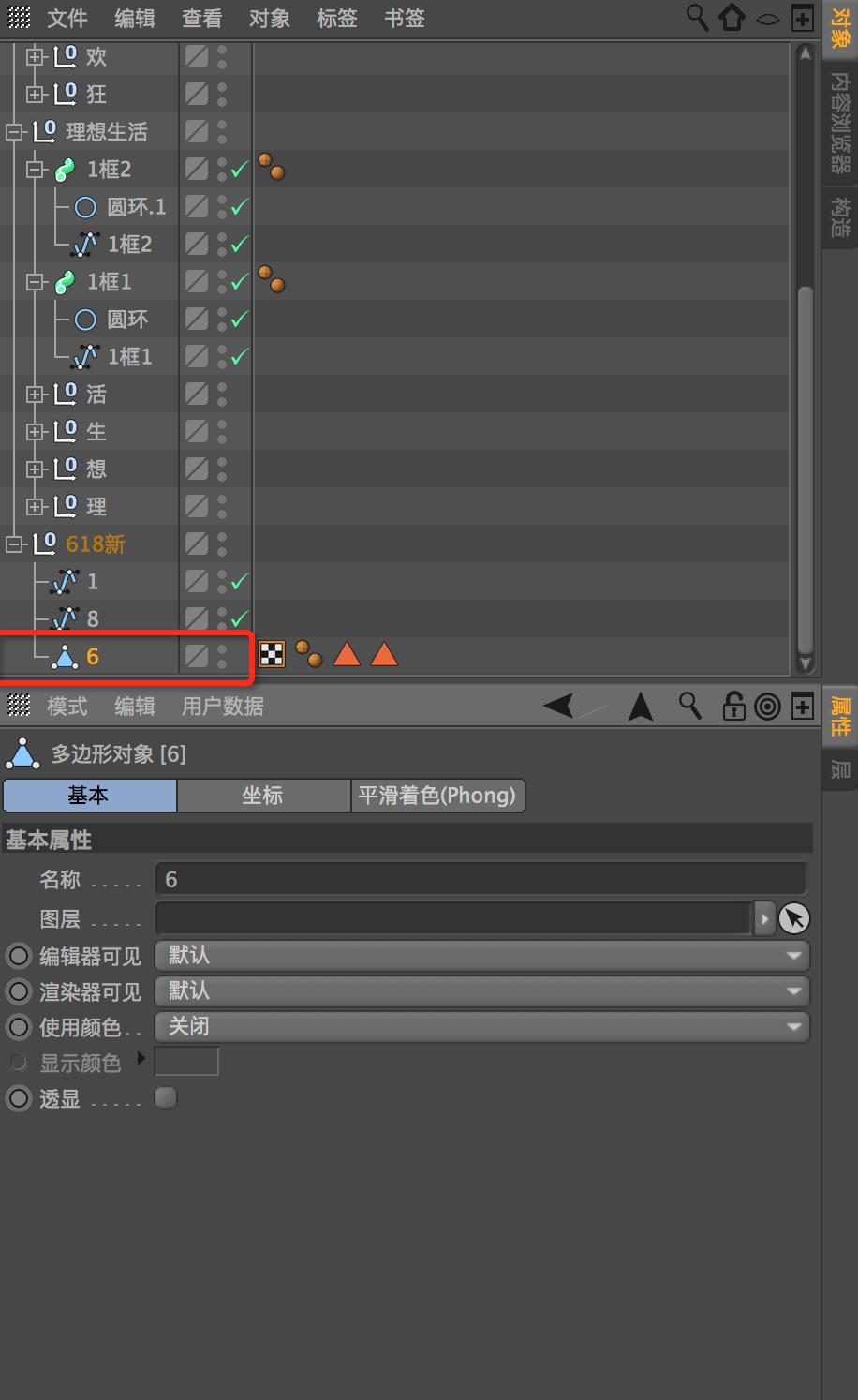Open the 使用颜色 dropdown
The image size is (858, 1400).
point(481,1027)
